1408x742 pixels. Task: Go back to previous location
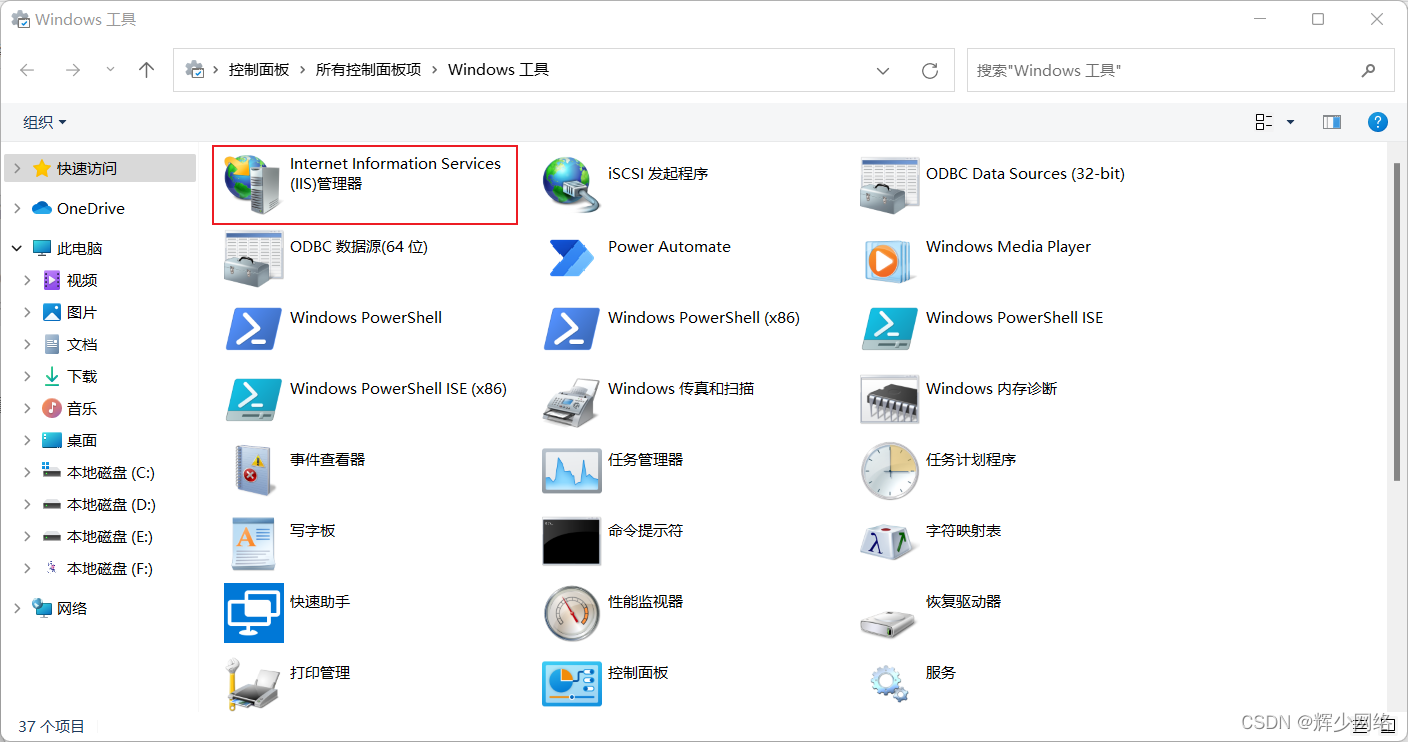[27, 70]
